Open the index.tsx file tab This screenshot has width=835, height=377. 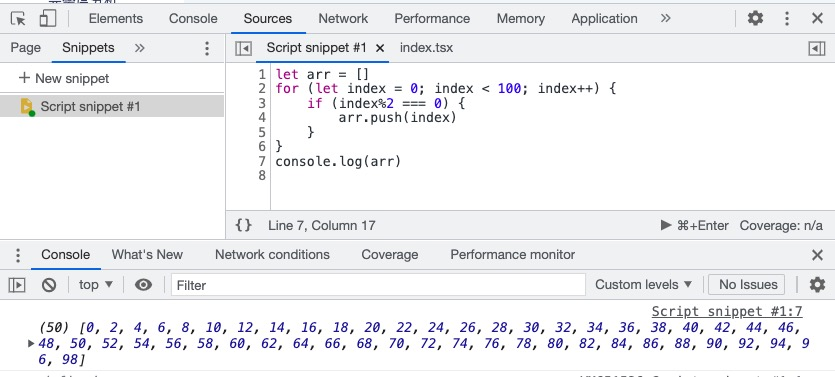(x=426, y=48)
